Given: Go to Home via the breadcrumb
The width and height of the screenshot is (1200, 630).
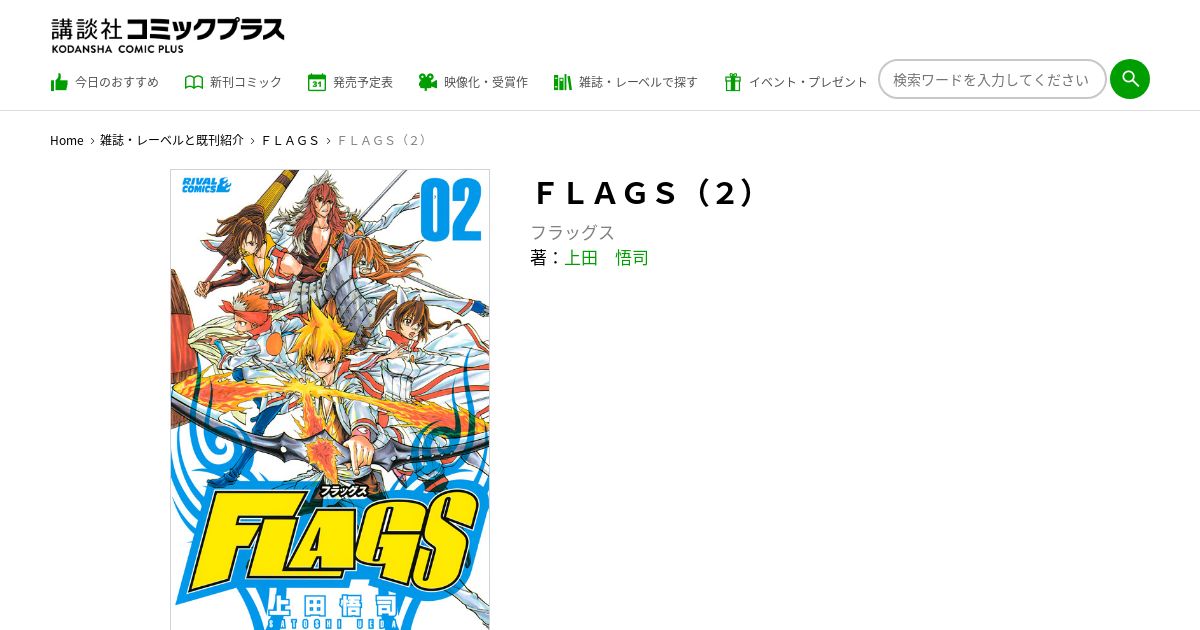Looking at the screenshot, I should tap(67, 141).
